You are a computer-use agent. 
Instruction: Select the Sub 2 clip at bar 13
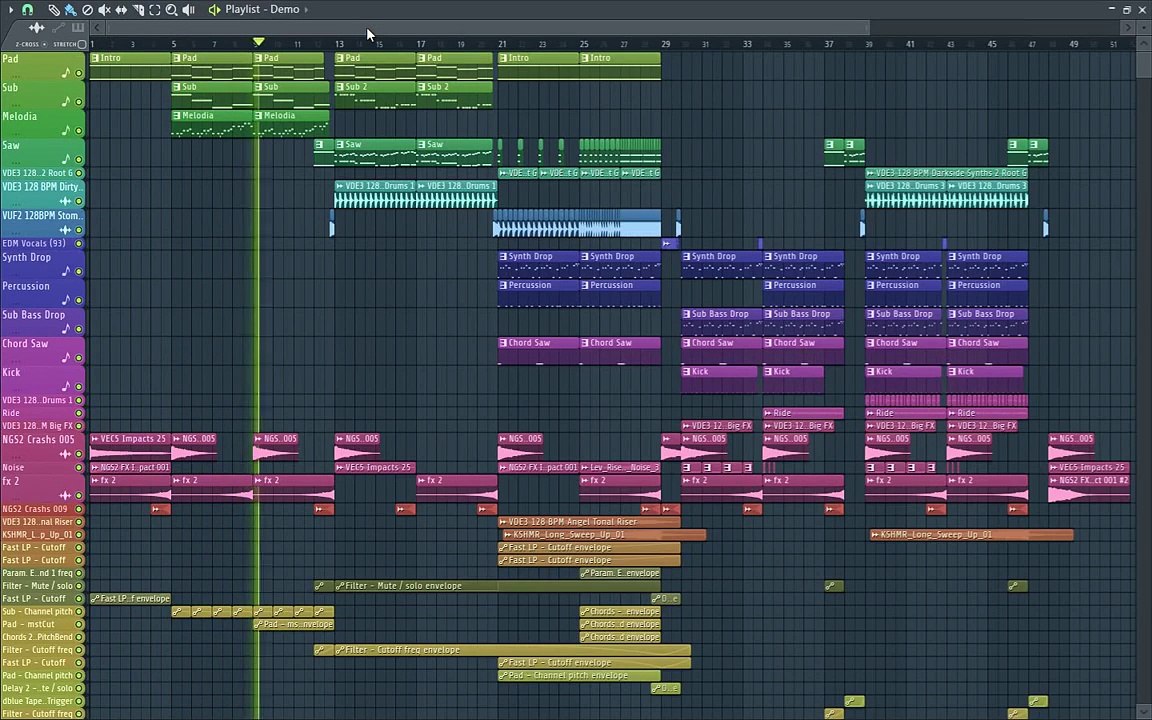pos(375,96)
